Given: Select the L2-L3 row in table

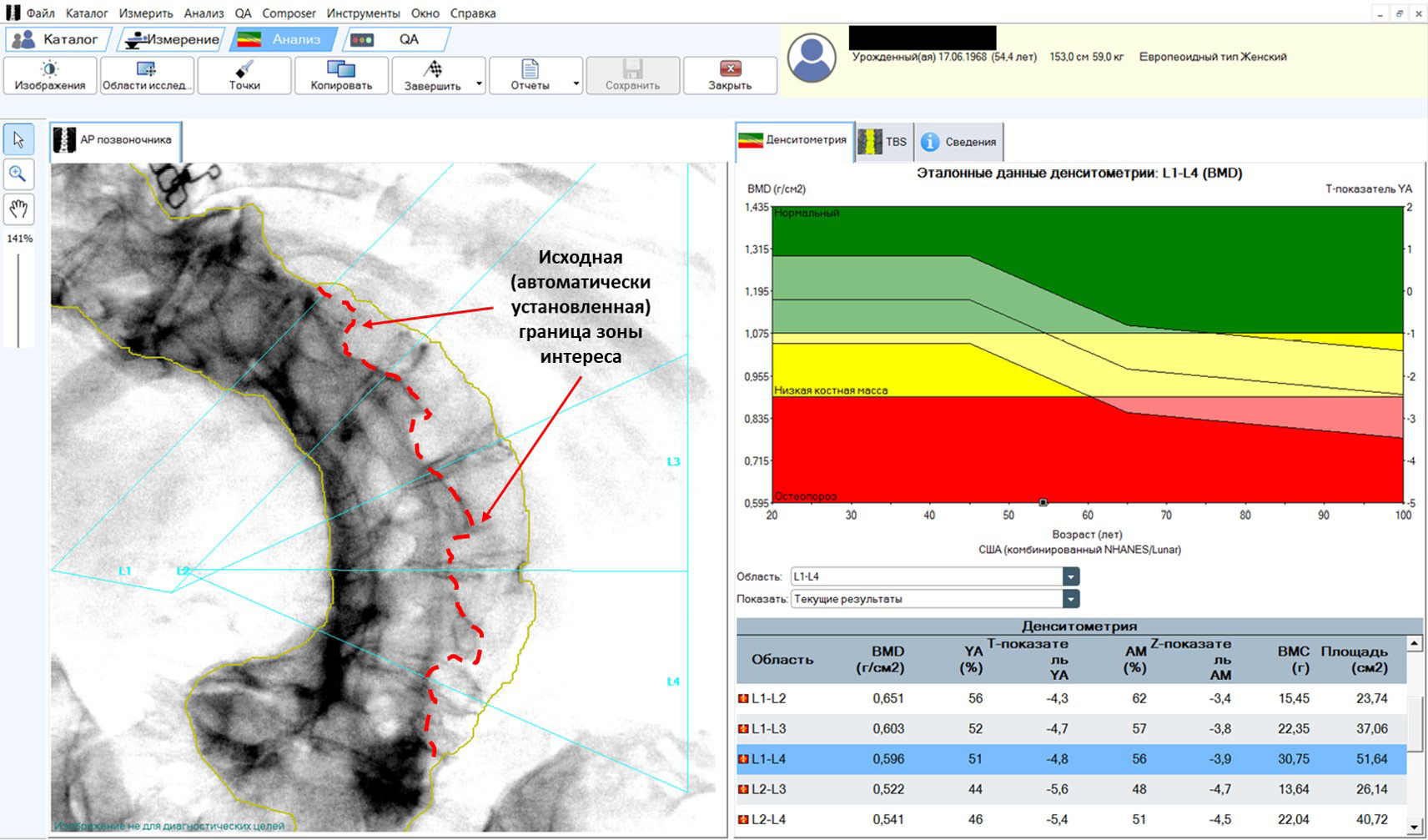Looking at the screenshot, I should 1072,789.
